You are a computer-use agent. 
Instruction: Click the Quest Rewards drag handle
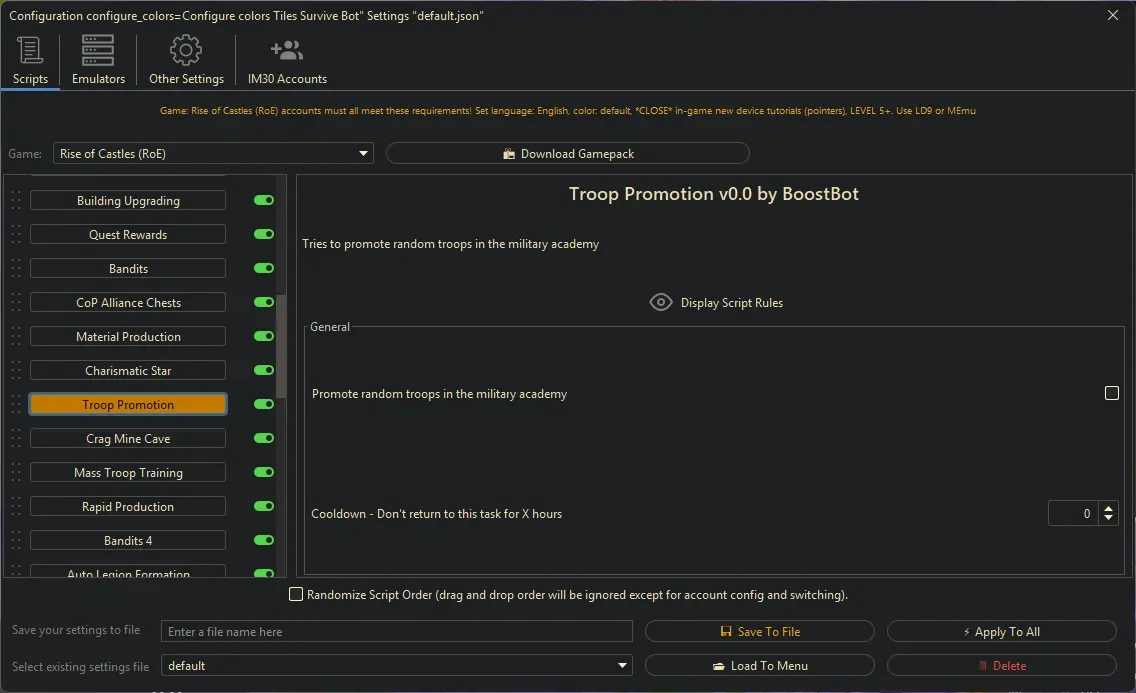[x=16, y=235]
